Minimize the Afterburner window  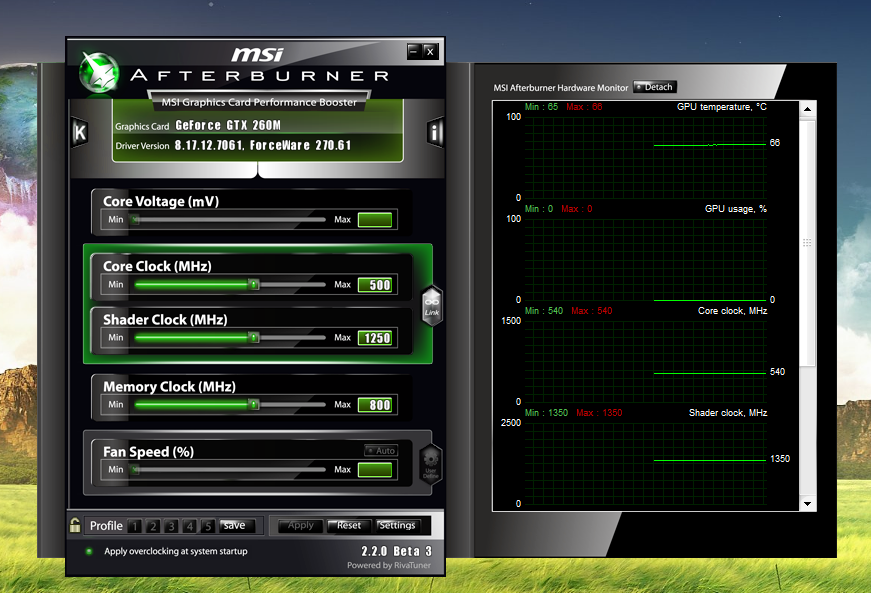[x=414, y=52]
